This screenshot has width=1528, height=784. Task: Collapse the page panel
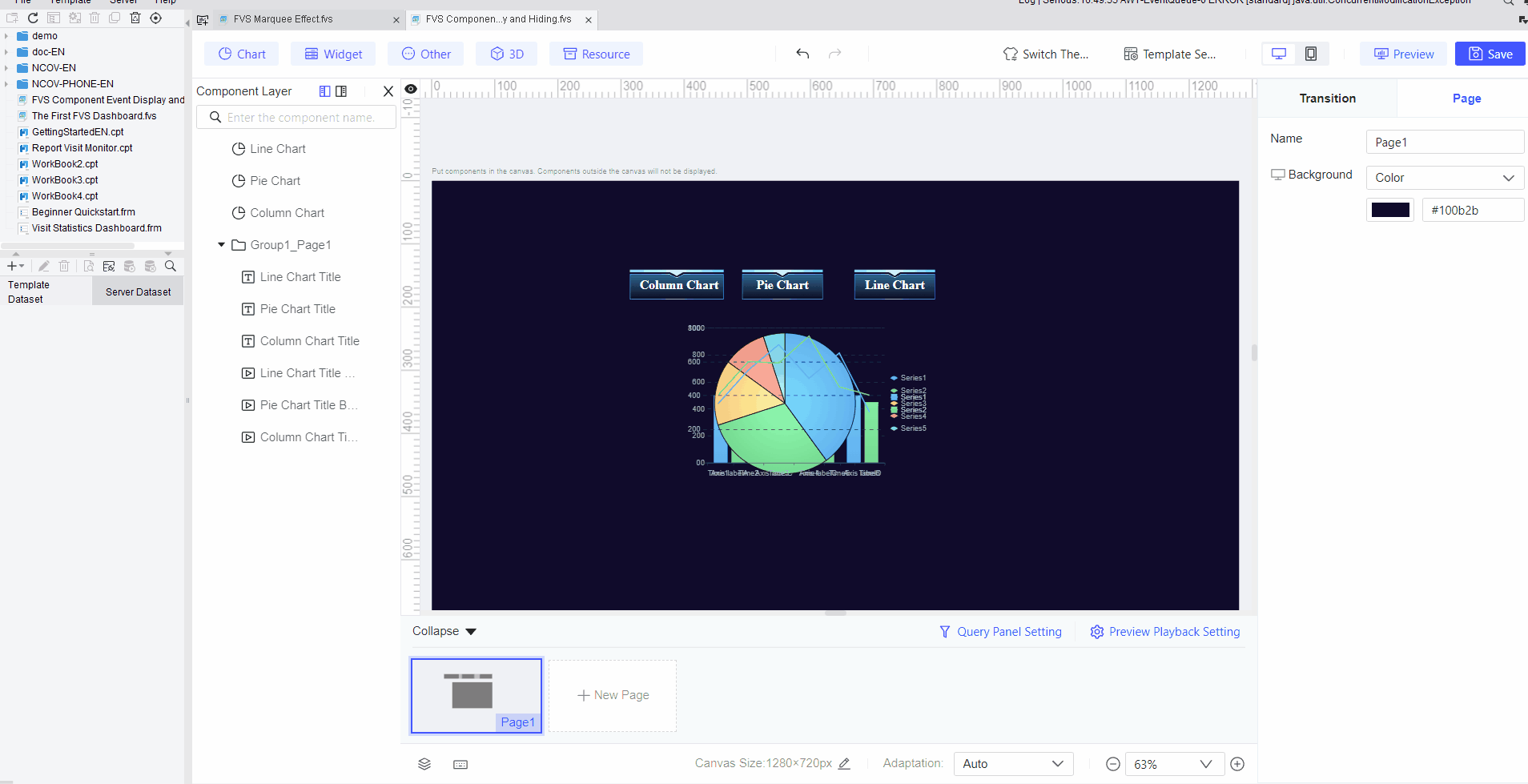click(x=444, y=631)
